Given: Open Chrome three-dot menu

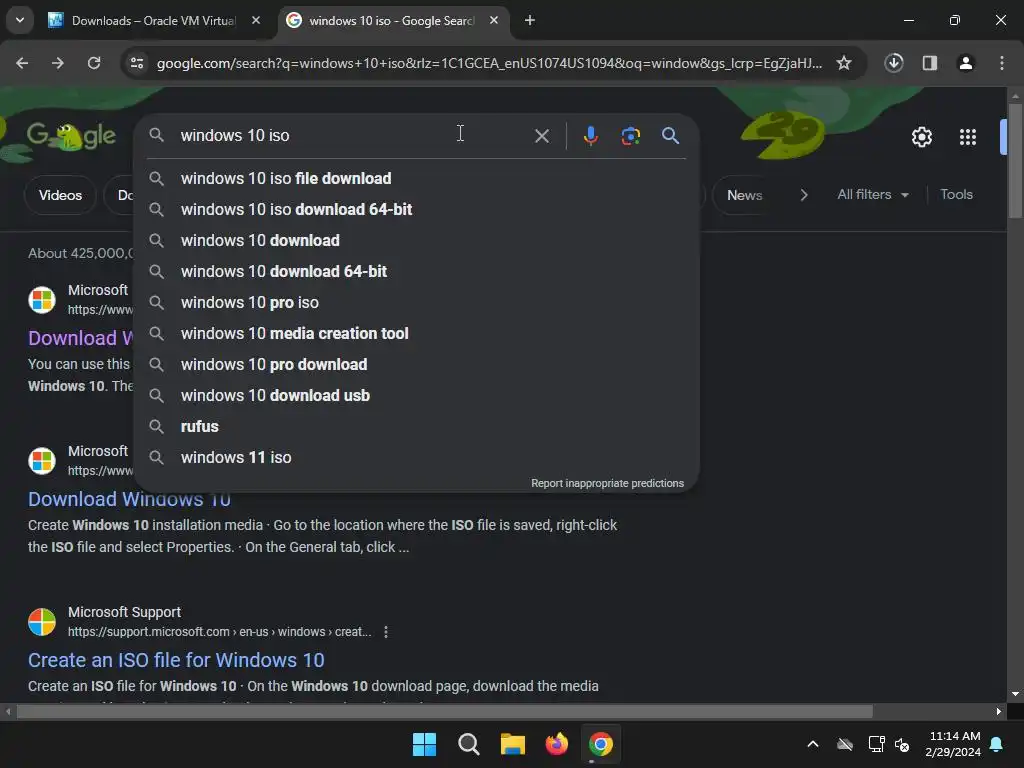Looking at the screenshot, I should click(1002, 63).
